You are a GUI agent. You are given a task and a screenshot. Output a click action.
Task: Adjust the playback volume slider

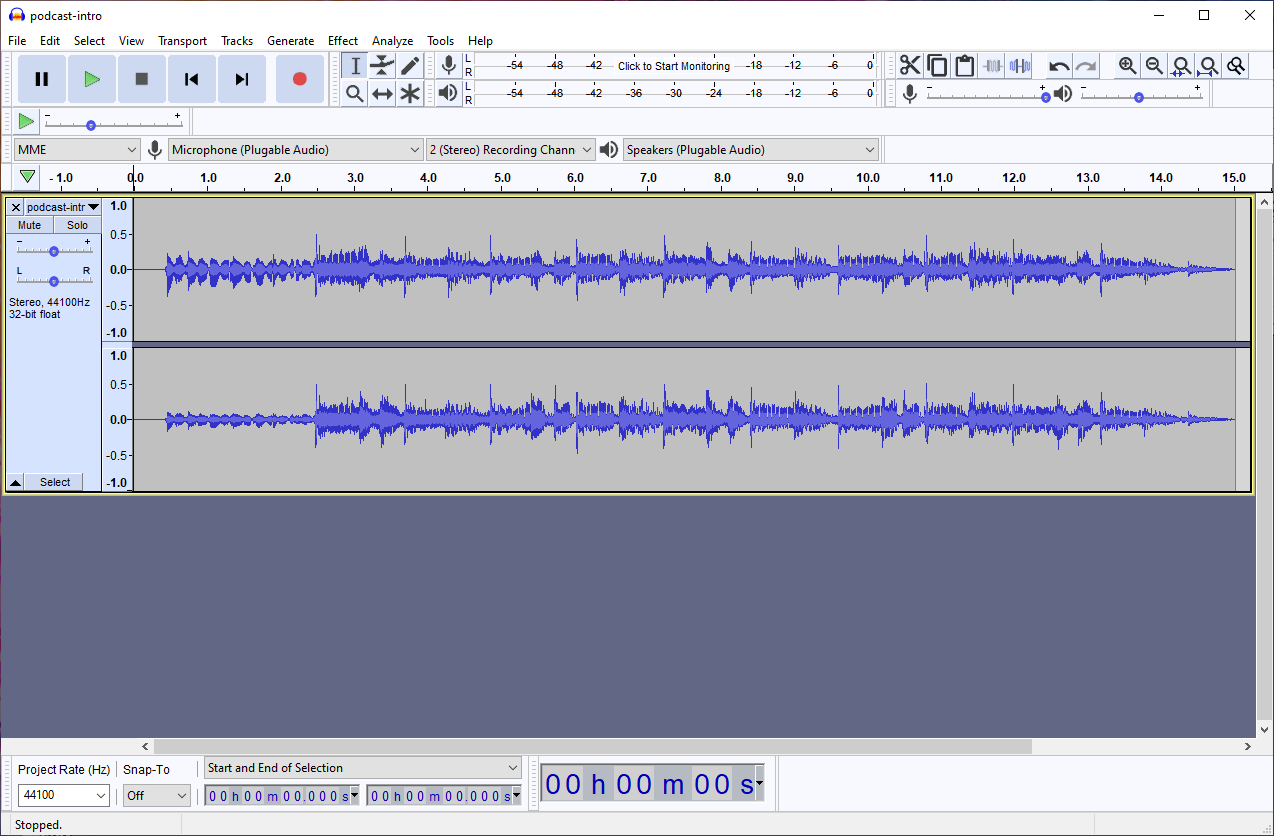1141,97
